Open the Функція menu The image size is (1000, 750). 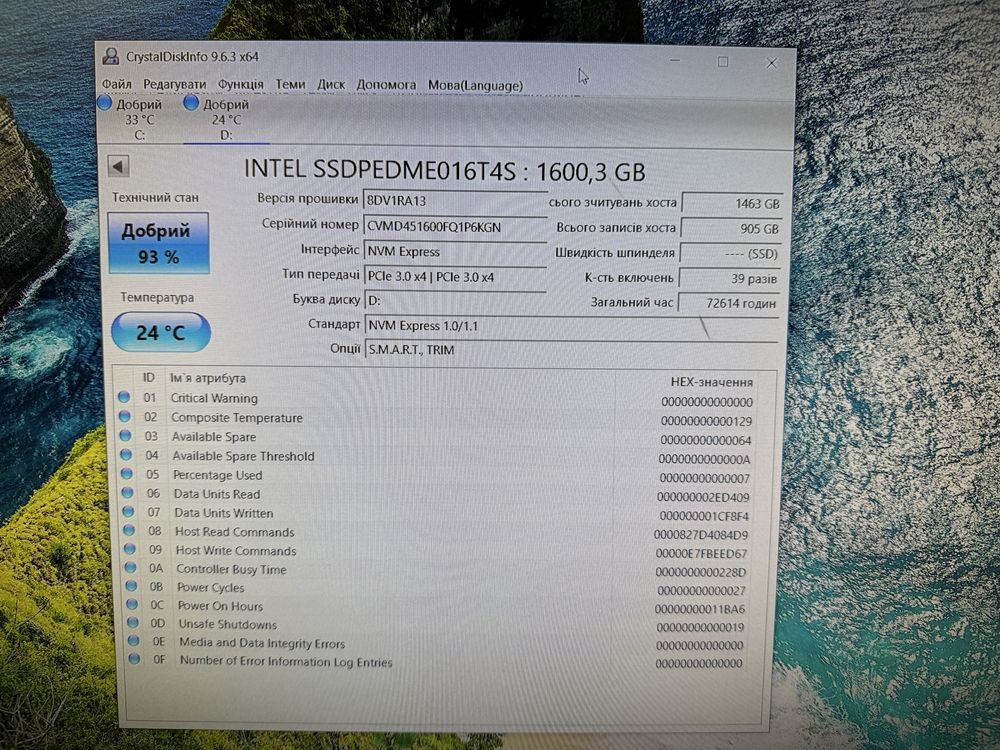(x=240, y=84)
